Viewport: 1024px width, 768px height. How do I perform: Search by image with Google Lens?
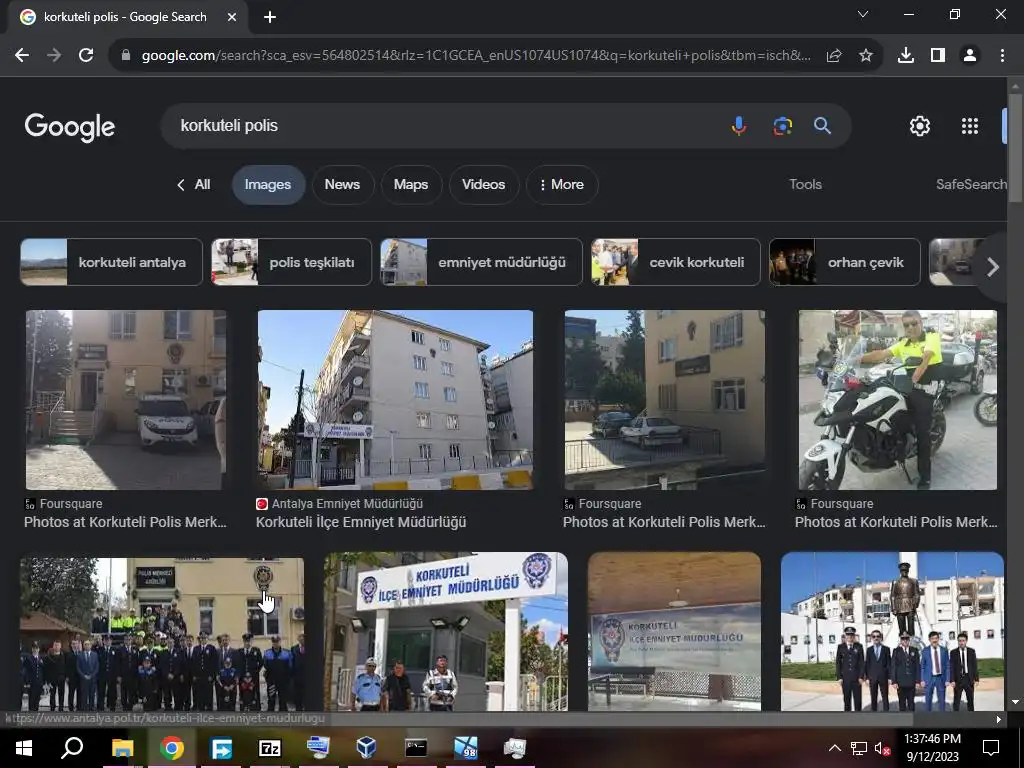(x=782, y=125)
